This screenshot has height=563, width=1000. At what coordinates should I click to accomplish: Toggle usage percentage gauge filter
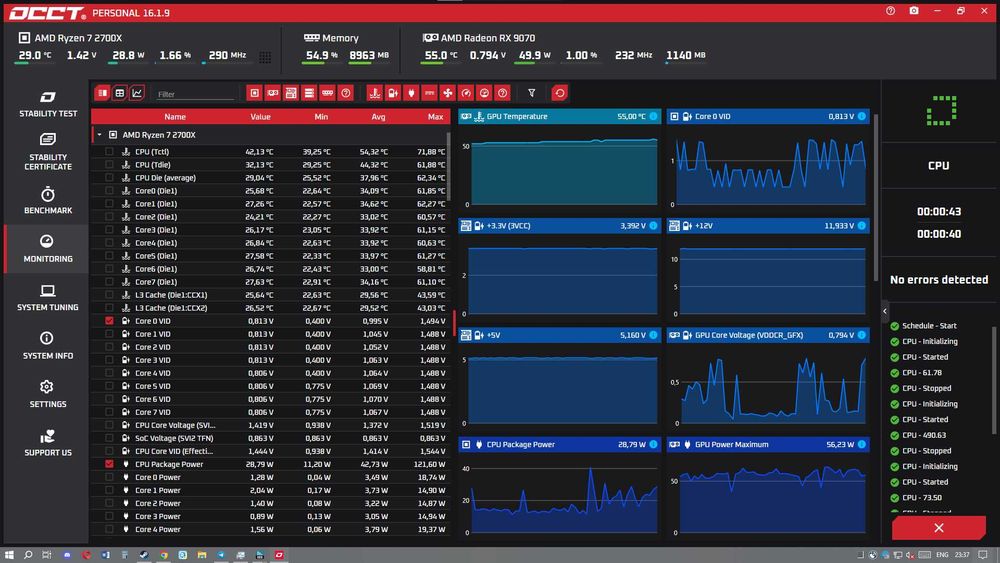coord(484,93)
